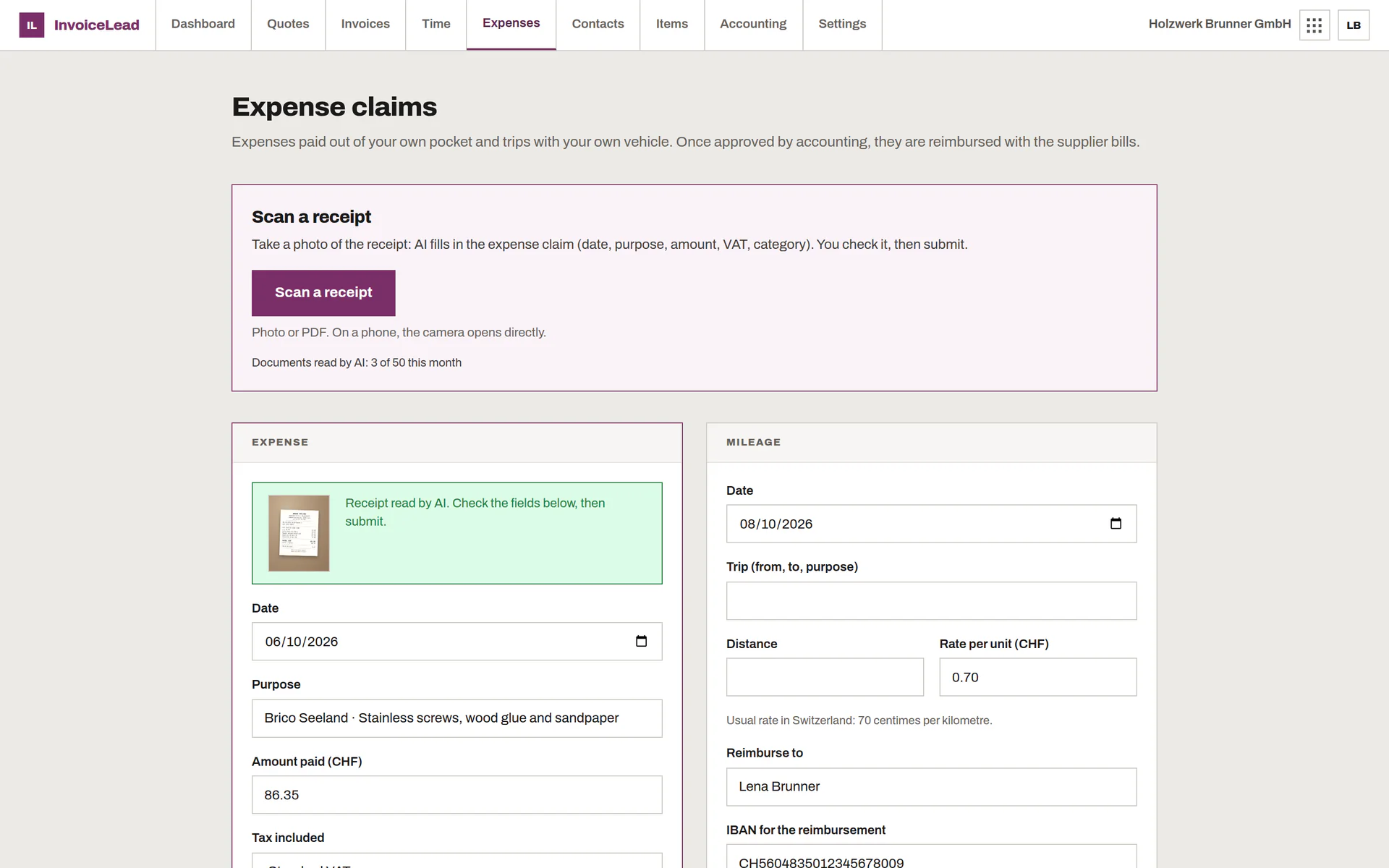Open the Tax included dropdown
The height and width of the screenshot is (868, 1389).
pos(456,861)
